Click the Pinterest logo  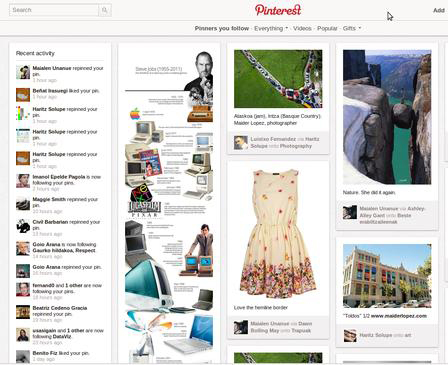coord(278,10)
